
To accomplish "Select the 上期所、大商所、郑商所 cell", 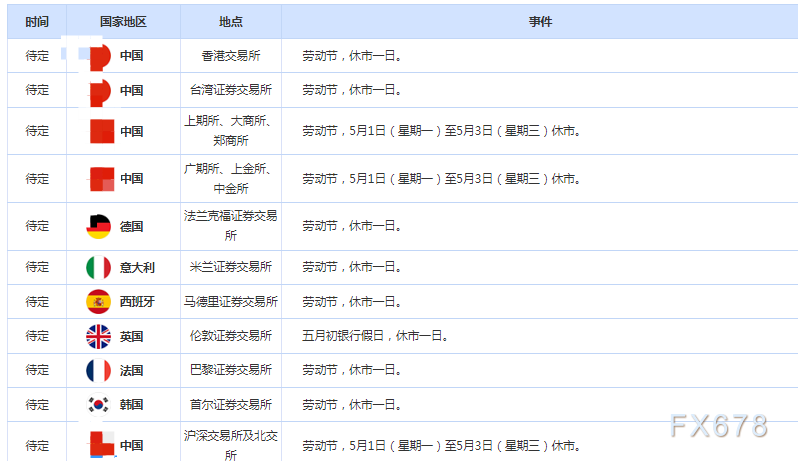I will click(x=231, y=131).
